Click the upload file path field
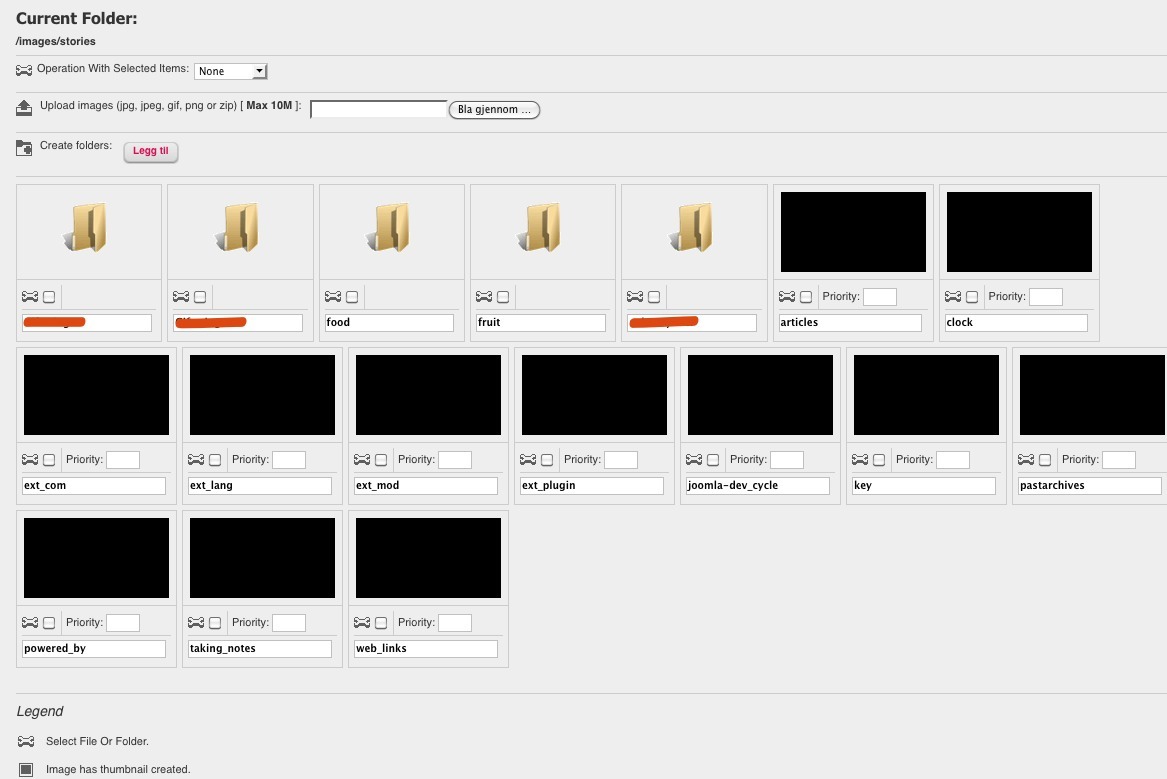The height and width of the screenshot is (779, 1167). click(x=379, y=109)
